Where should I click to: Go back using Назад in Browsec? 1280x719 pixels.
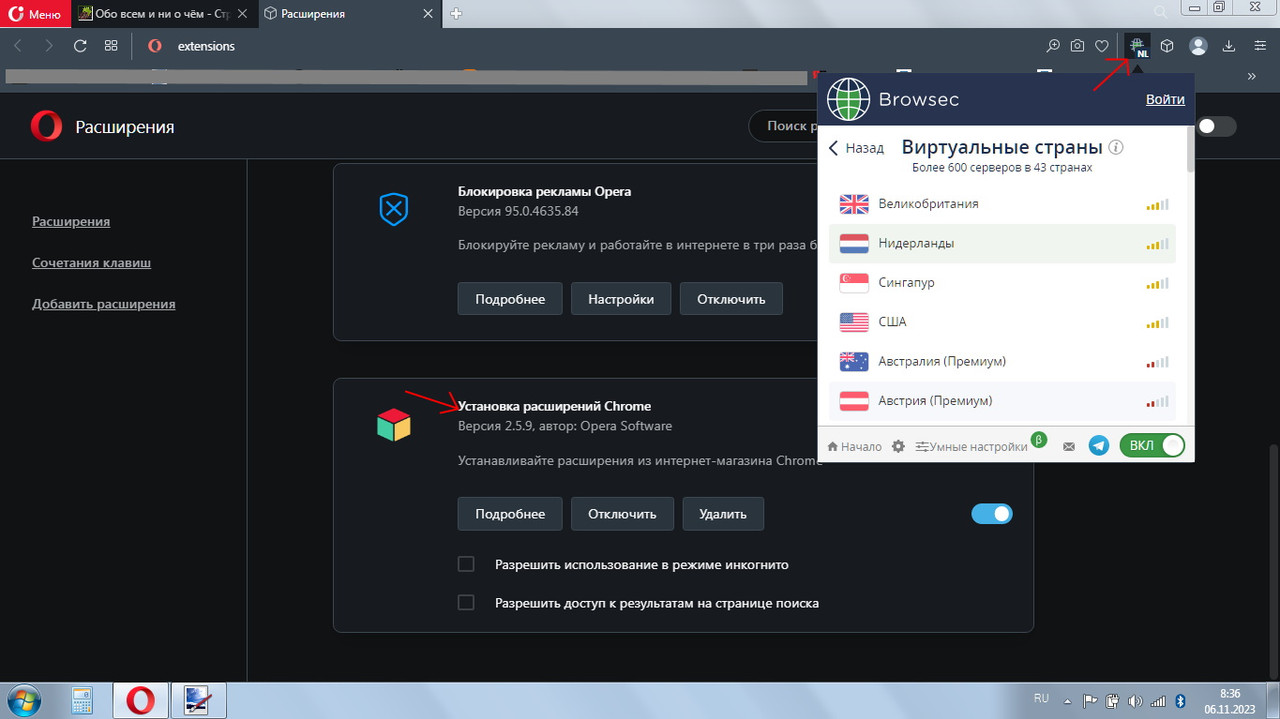pos(857,147)
